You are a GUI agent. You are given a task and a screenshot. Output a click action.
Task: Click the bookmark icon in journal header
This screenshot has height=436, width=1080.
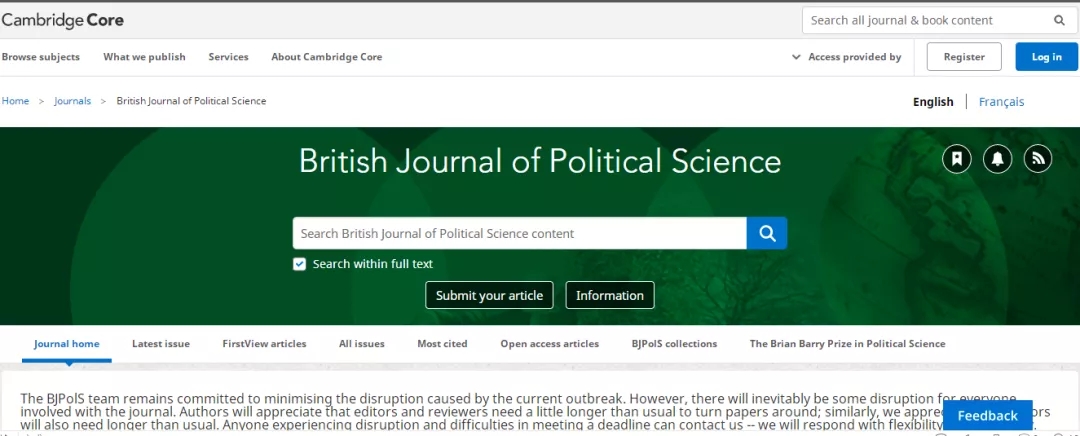coord(956,158)
